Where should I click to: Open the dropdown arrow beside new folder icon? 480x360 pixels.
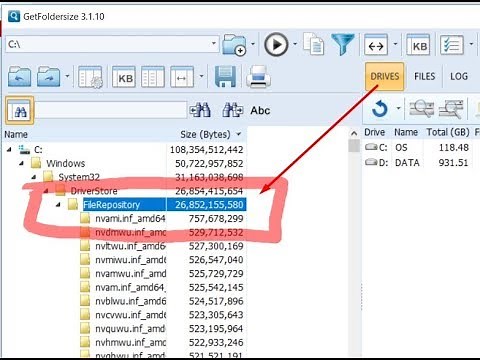pos(253,44)
